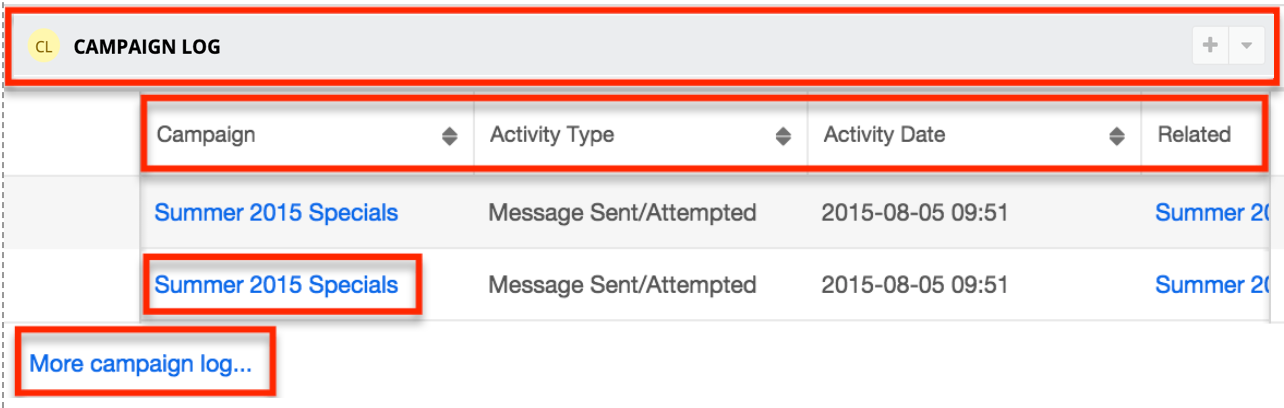Click the Related column header
The height and width of the screenshot is (408, 1284).
pyautogui.click(x=1194, y=134)
